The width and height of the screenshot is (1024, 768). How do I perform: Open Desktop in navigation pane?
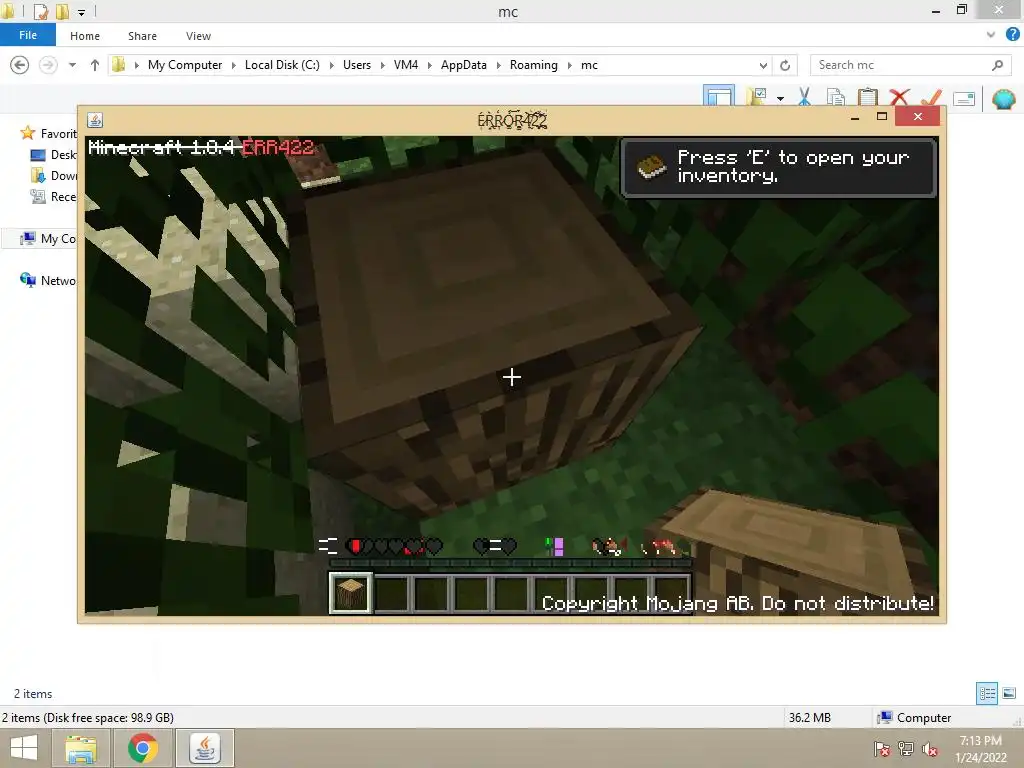point(54,155)
